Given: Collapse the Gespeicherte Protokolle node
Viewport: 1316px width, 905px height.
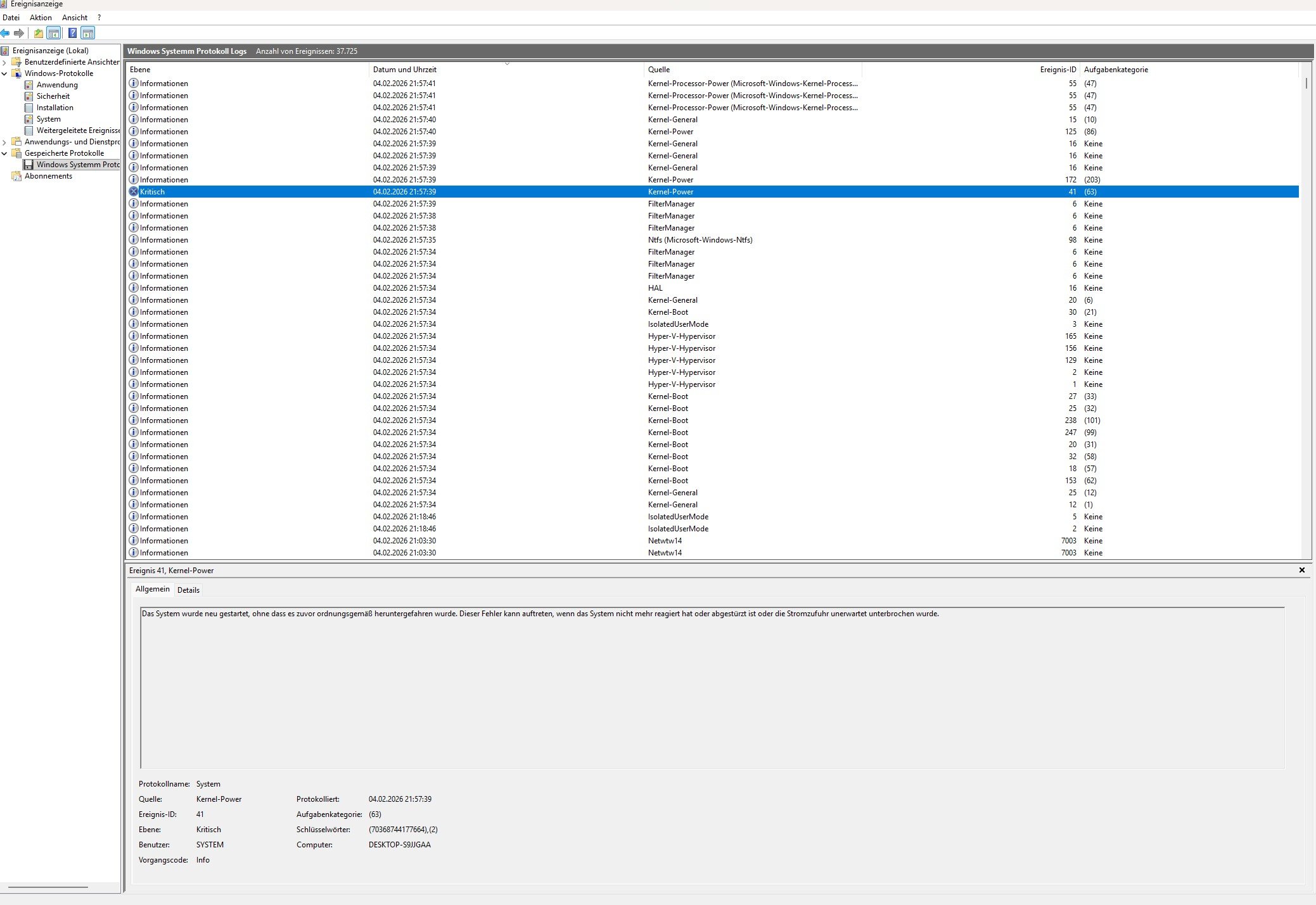Looking at the screenshot, I should tap(4, 153).
